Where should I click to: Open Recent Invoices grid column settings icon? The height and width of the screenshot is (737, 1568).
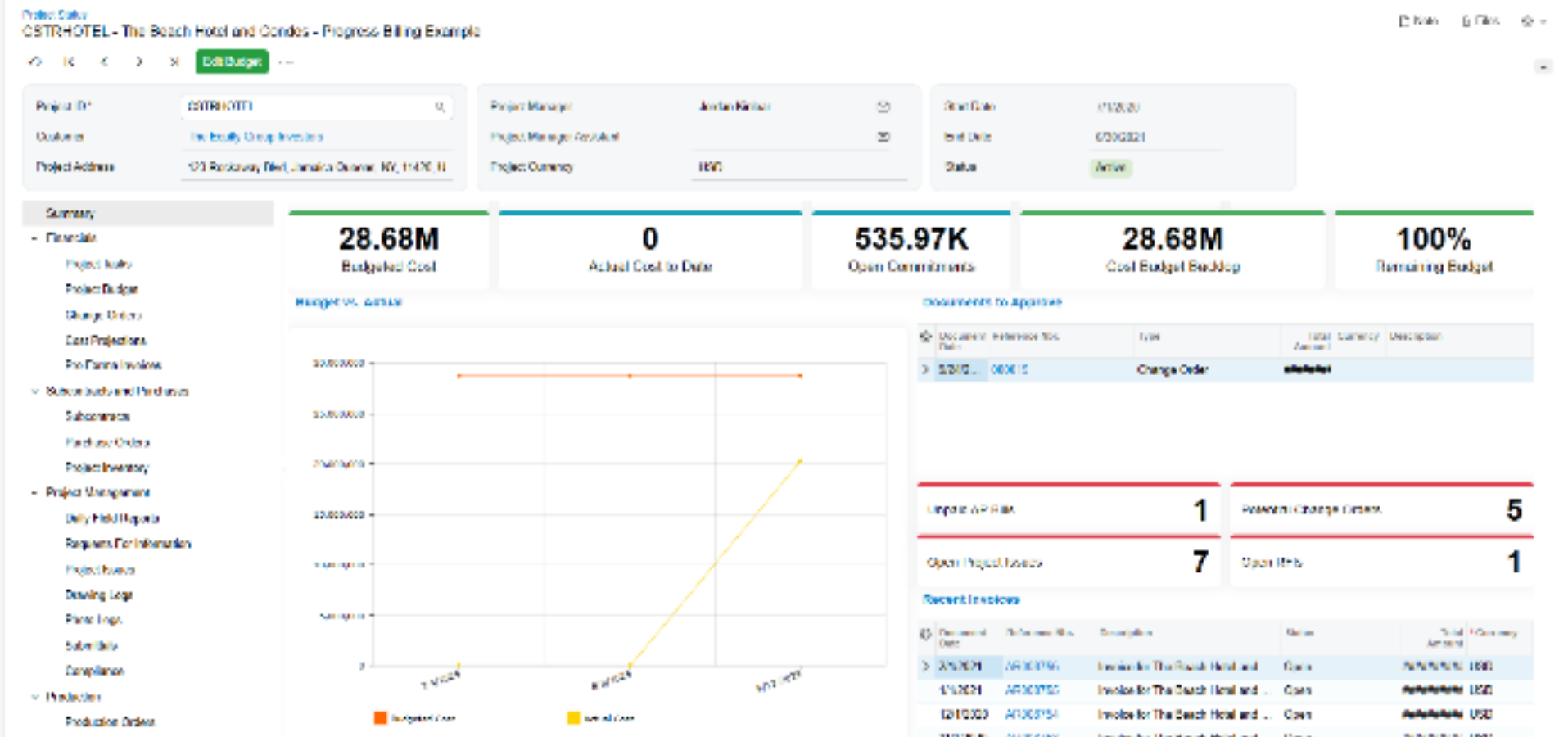coord(926,633)
